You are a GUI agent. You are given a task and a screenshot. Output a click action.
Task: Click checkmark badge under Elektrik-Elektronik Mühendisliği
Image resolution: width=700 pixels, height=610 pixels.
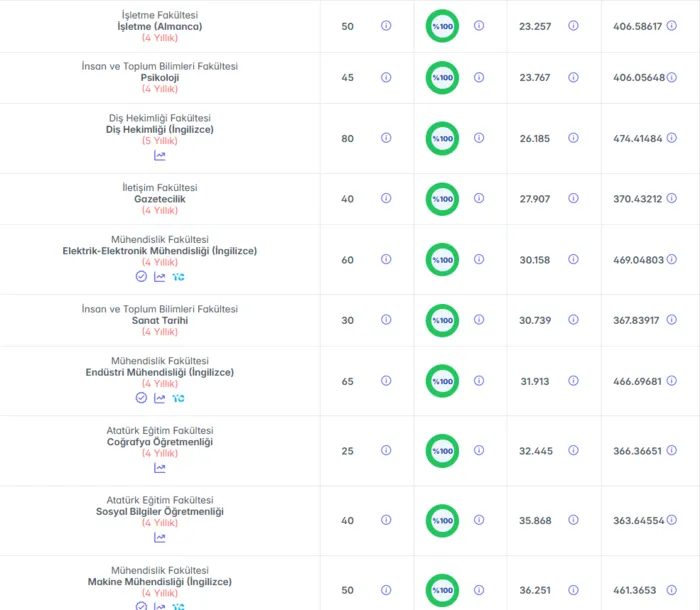(141, 276)
